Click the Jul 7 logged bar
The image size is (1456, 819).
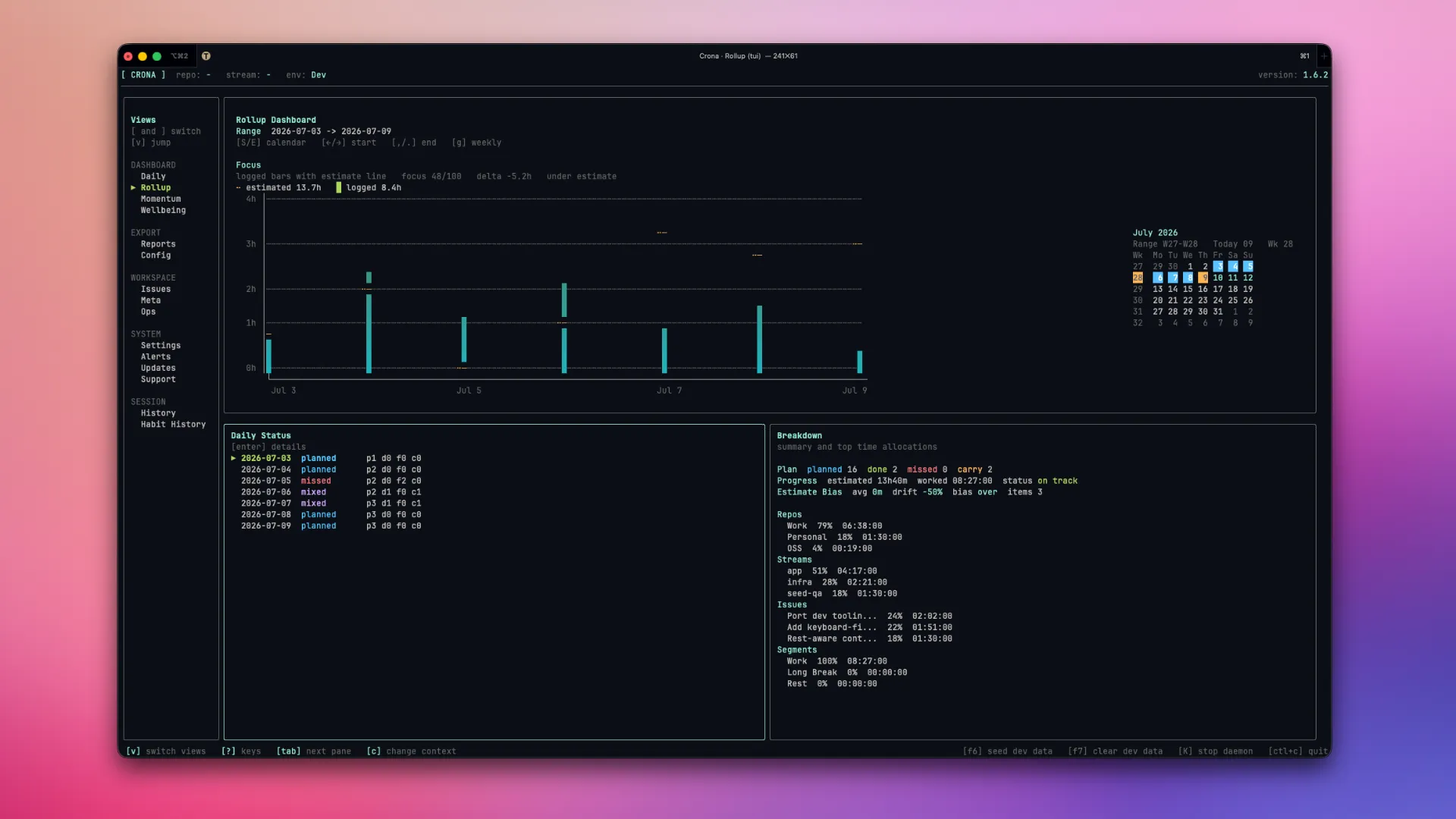(x=664, y=350)
